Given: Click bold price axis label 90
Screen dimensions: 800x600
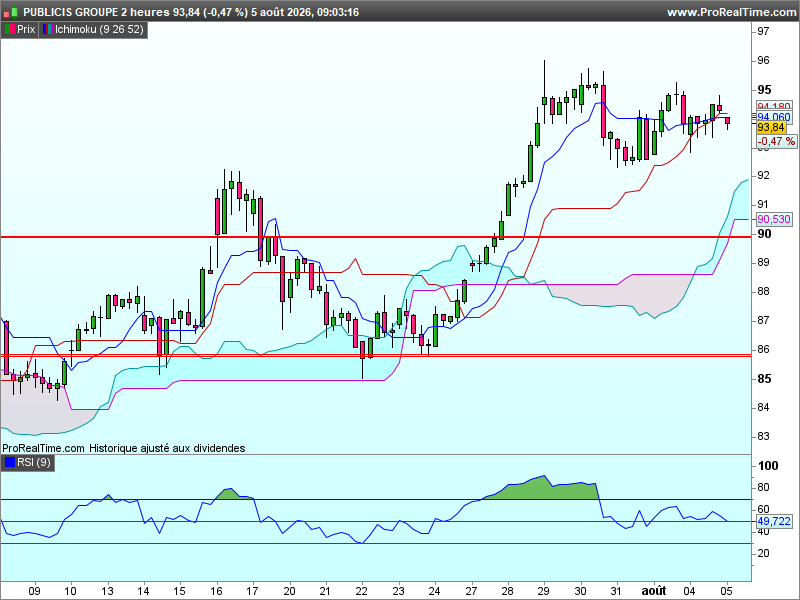Looking at the screenshot, I should (764, 234).
